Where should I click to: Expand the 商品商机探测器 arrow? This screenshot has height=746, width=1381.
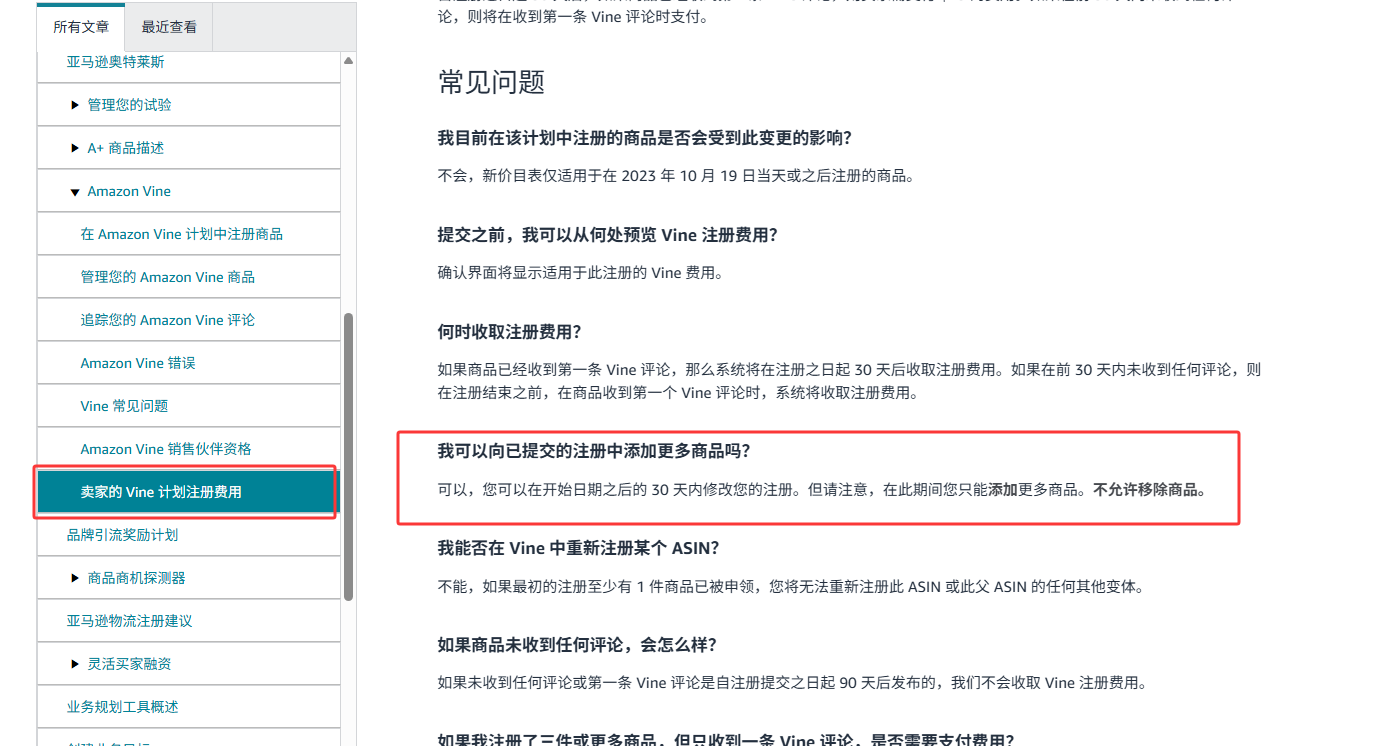pyautogui.click(x=75, y=578)
